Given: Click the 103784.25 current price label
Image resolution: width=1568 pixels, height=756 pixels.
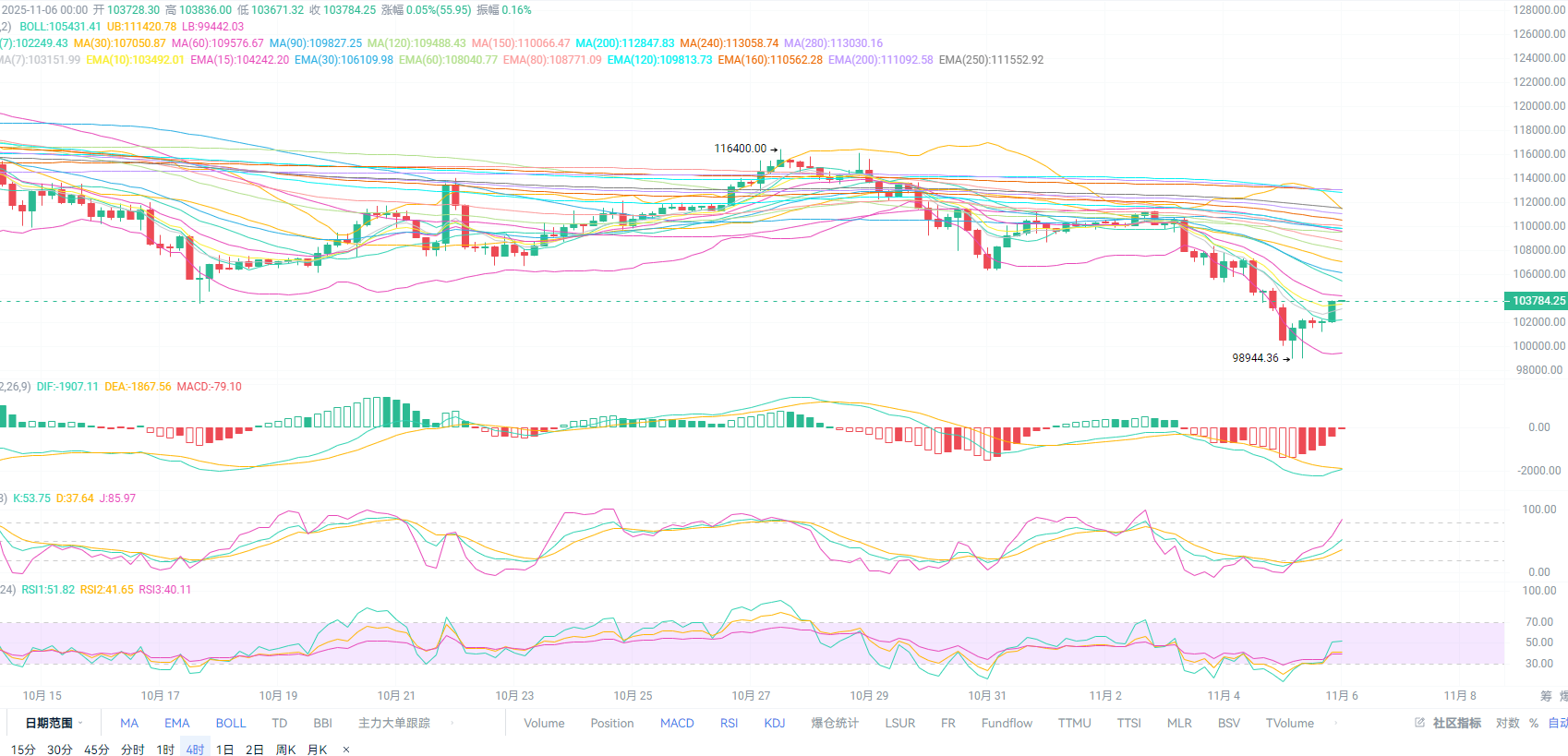Looking at the screenshot, I should (x=1537, y=301).
